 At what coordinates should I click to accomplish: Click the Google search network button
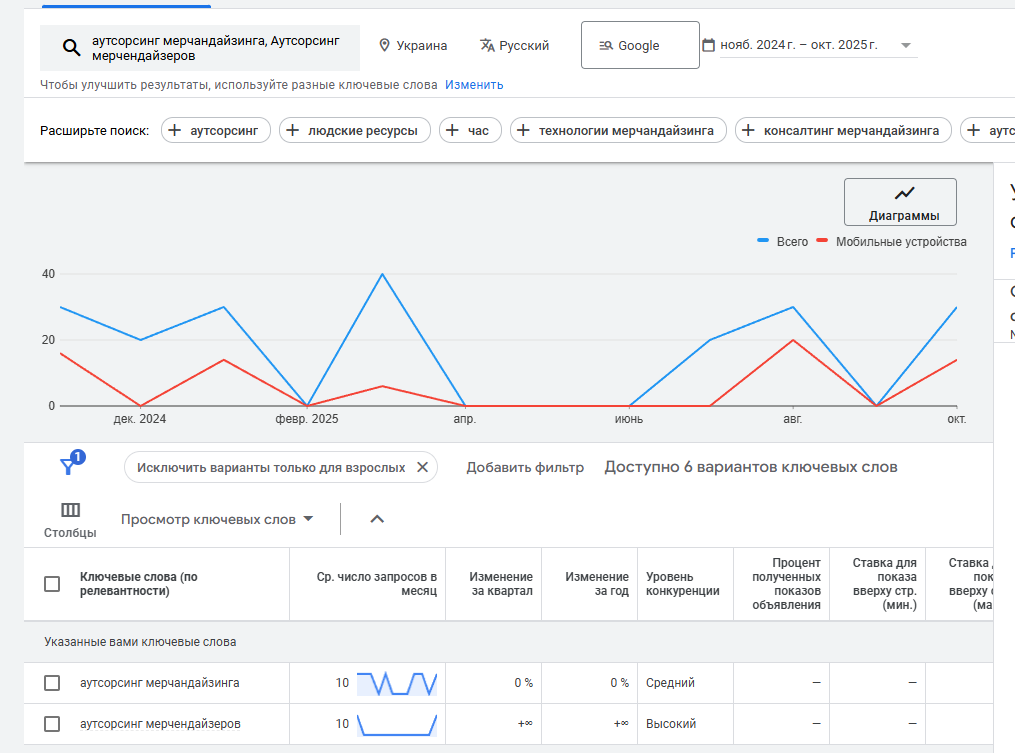coord(640,45)
